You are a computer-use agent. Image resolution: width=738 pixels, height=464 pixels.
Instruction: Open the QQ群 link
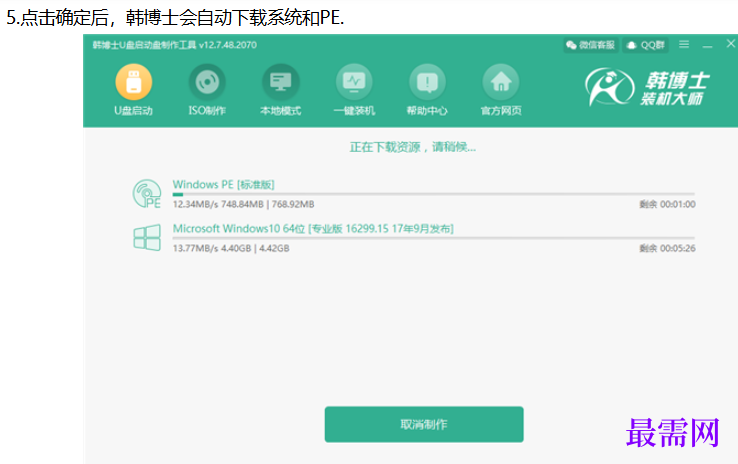(647, 45)
